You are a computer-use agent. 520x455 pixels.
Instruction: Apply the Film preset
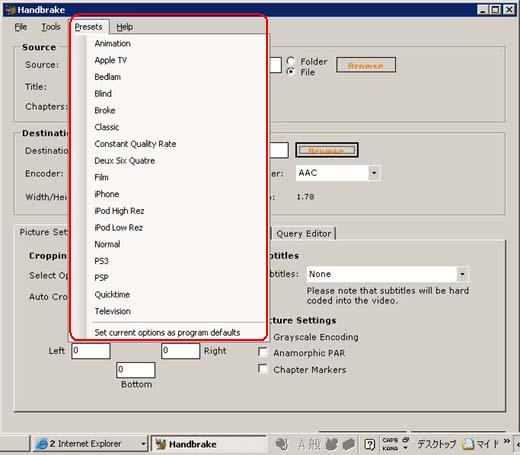[x=101, y=177]
